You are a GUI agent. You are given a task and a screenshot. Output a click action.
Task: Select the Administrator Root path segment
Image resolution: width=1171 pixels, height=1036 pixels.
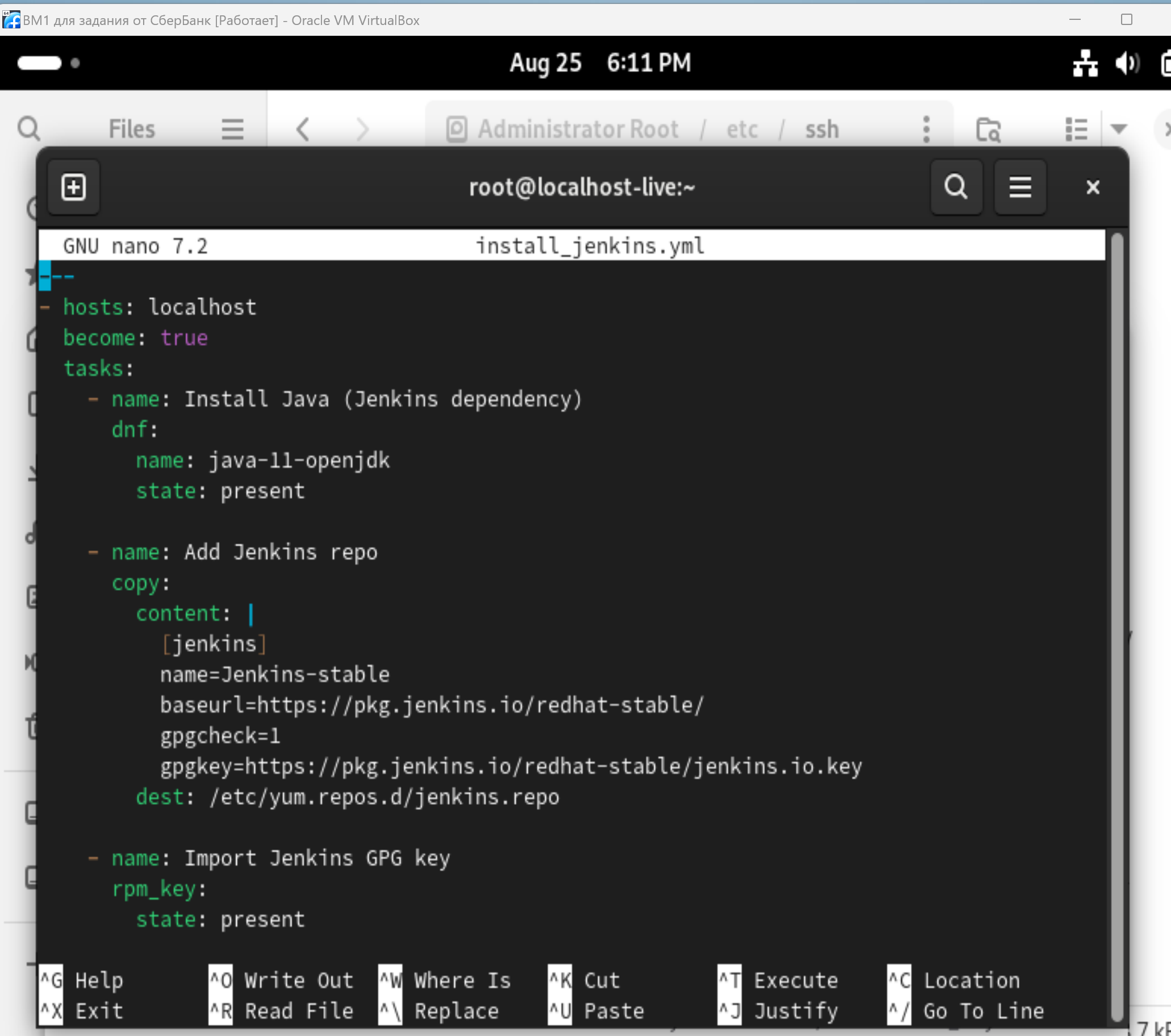tap(578, 129)
